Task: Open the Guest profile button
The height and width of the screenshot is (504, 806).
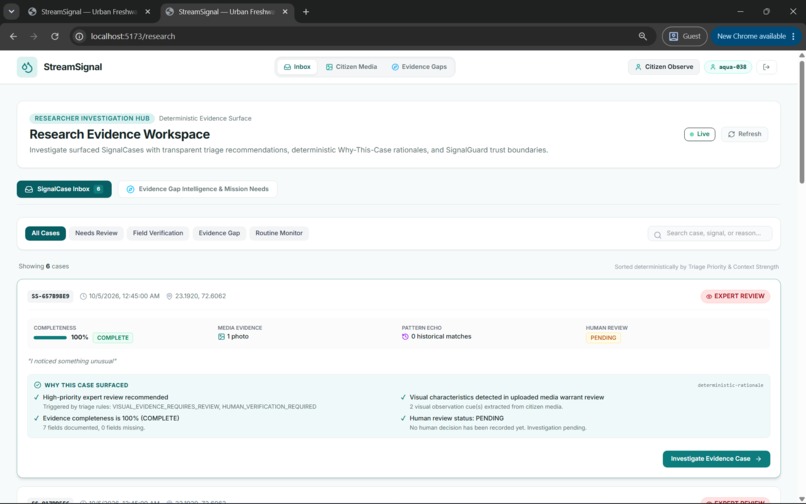Action: click(684, 37)
